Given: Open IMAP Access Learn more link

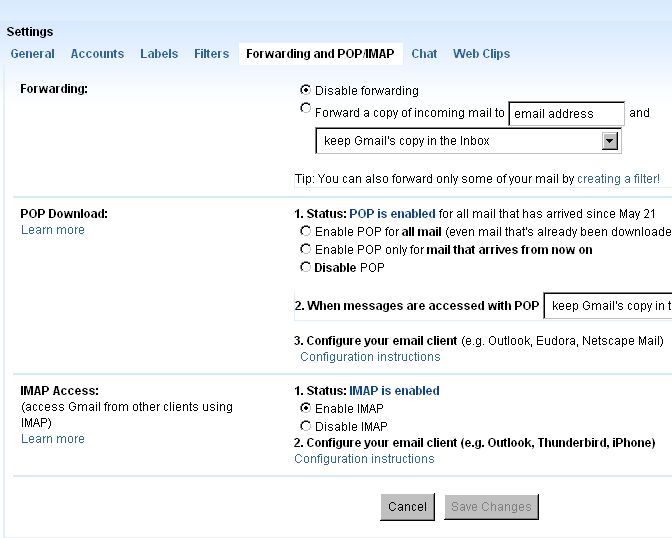Looking at the screenshot, I should [x=53, y=439].
